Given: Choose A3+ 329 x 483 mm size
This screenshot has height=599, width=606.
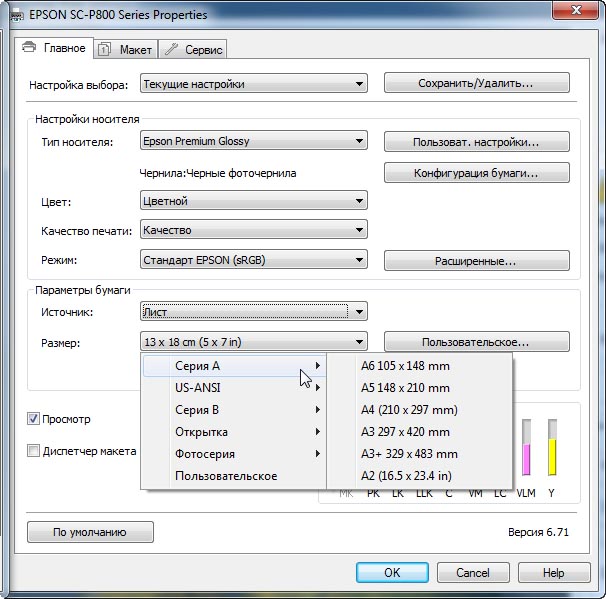Looking at the screenshot, I should 420,454.
